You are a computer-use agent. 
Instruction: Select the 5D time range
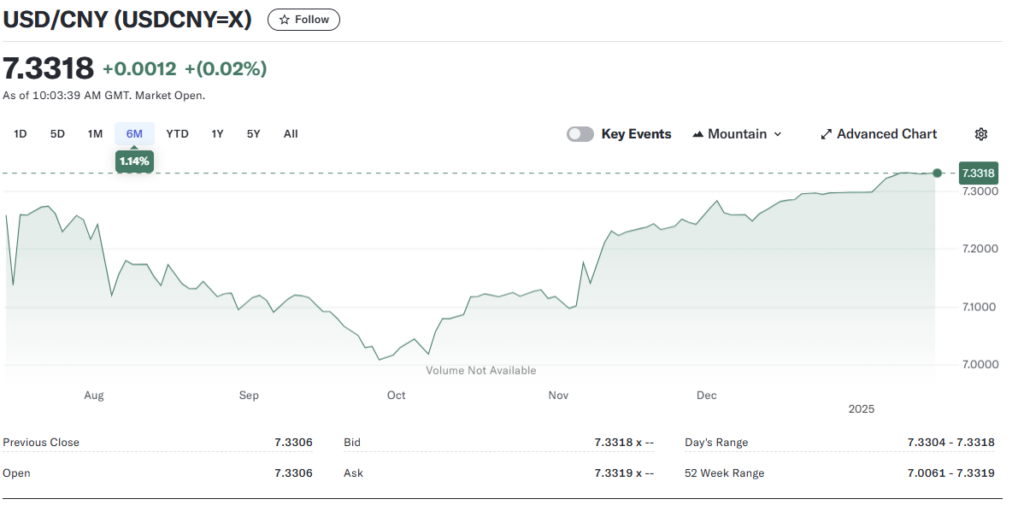(58, 134)
